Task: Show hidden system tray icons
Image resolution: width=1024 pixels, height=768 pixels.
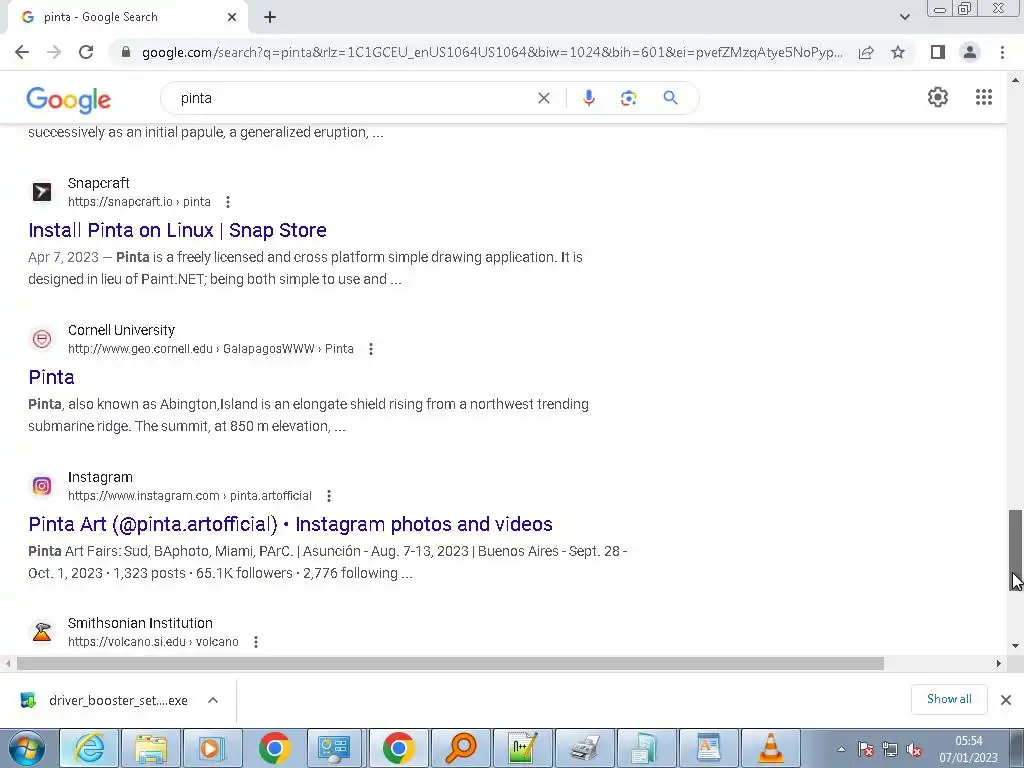Action: point(841,750)
